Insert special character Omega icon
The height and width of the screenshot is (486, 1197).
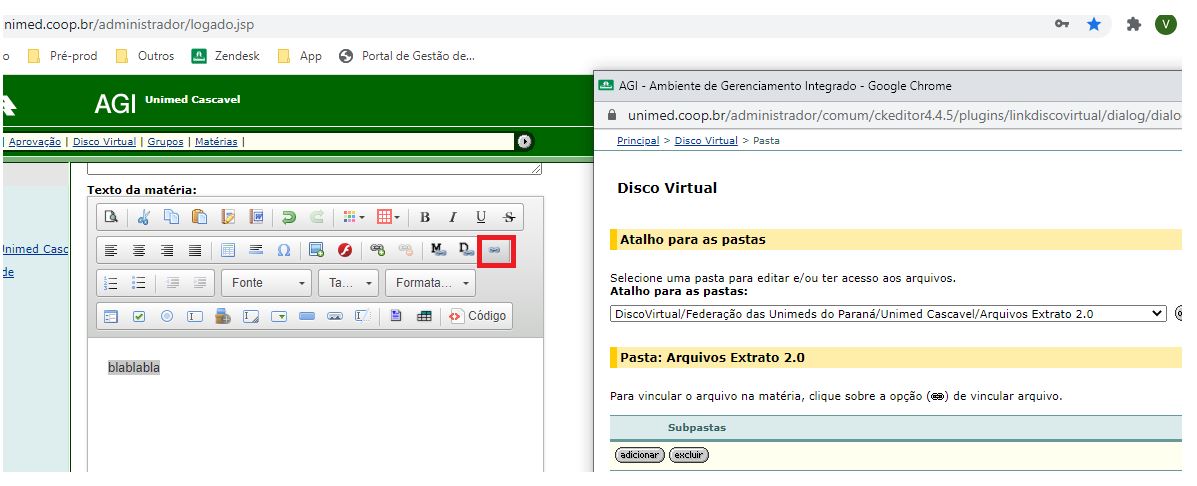click(x=284, y=250)
